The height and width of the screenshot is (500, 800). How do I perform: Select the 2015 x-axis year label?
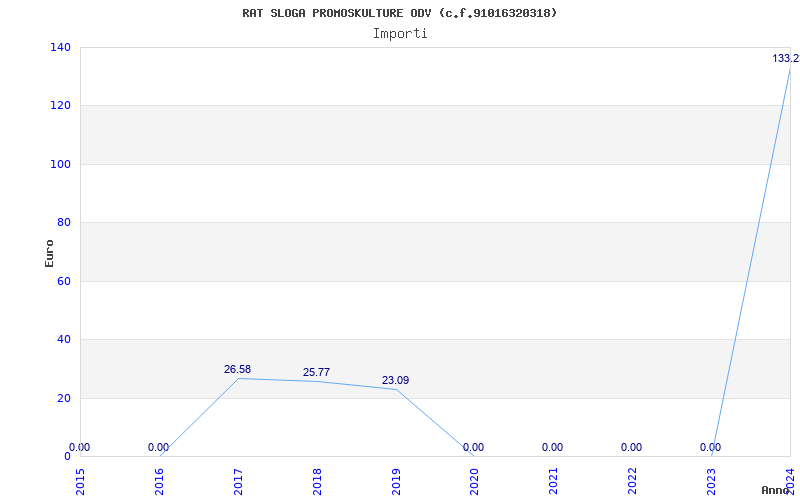[x=80, y=481]
